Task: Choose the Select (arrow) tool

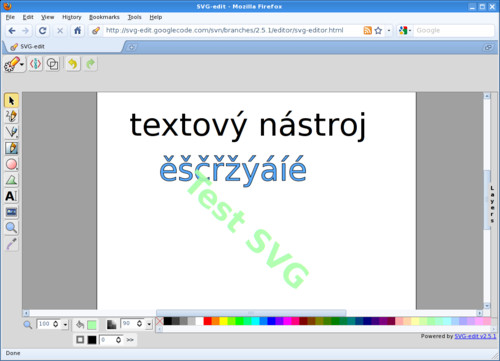Action: [x=11, y=100]
